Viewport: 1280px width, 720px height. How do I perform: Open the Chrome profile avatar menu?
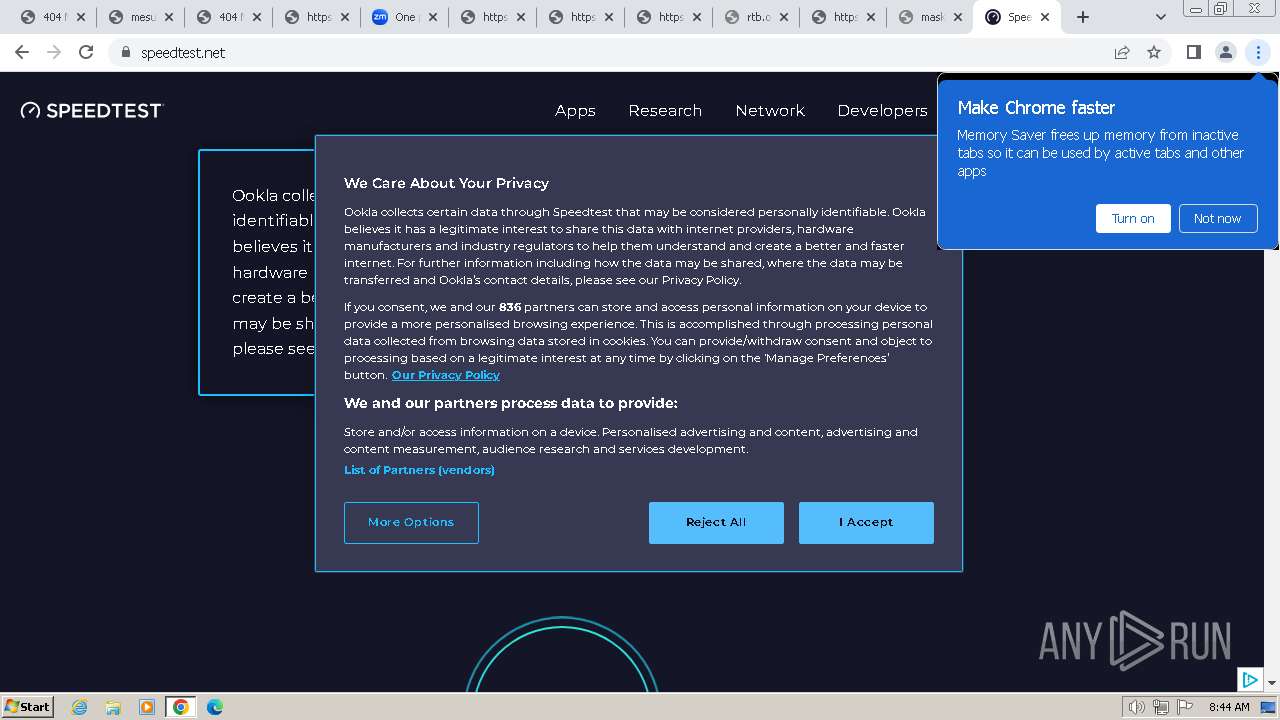tap(1225, 52)
